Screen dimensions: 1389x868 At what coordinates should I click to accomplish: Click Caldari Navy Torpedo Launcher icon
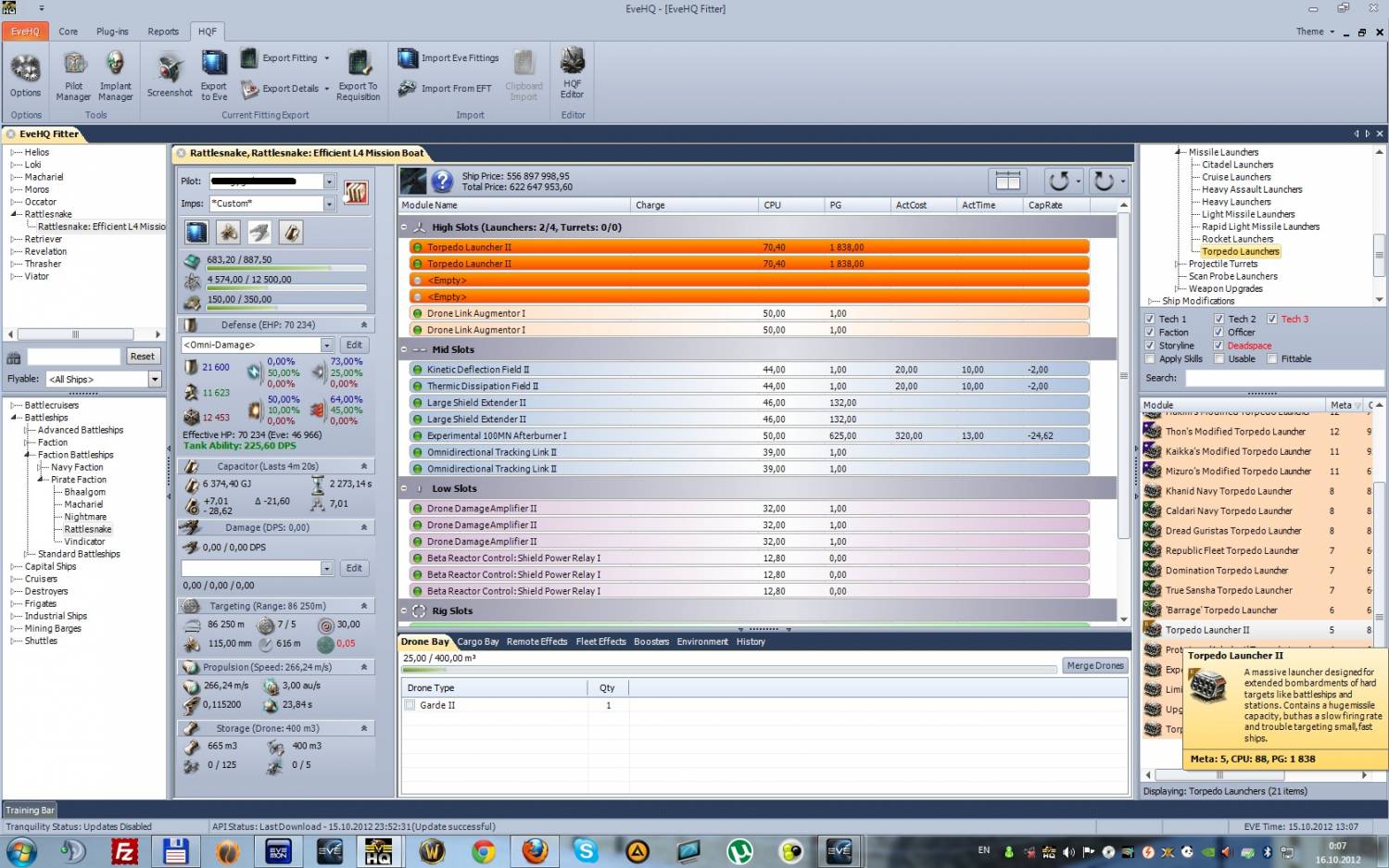(1153, 511)
